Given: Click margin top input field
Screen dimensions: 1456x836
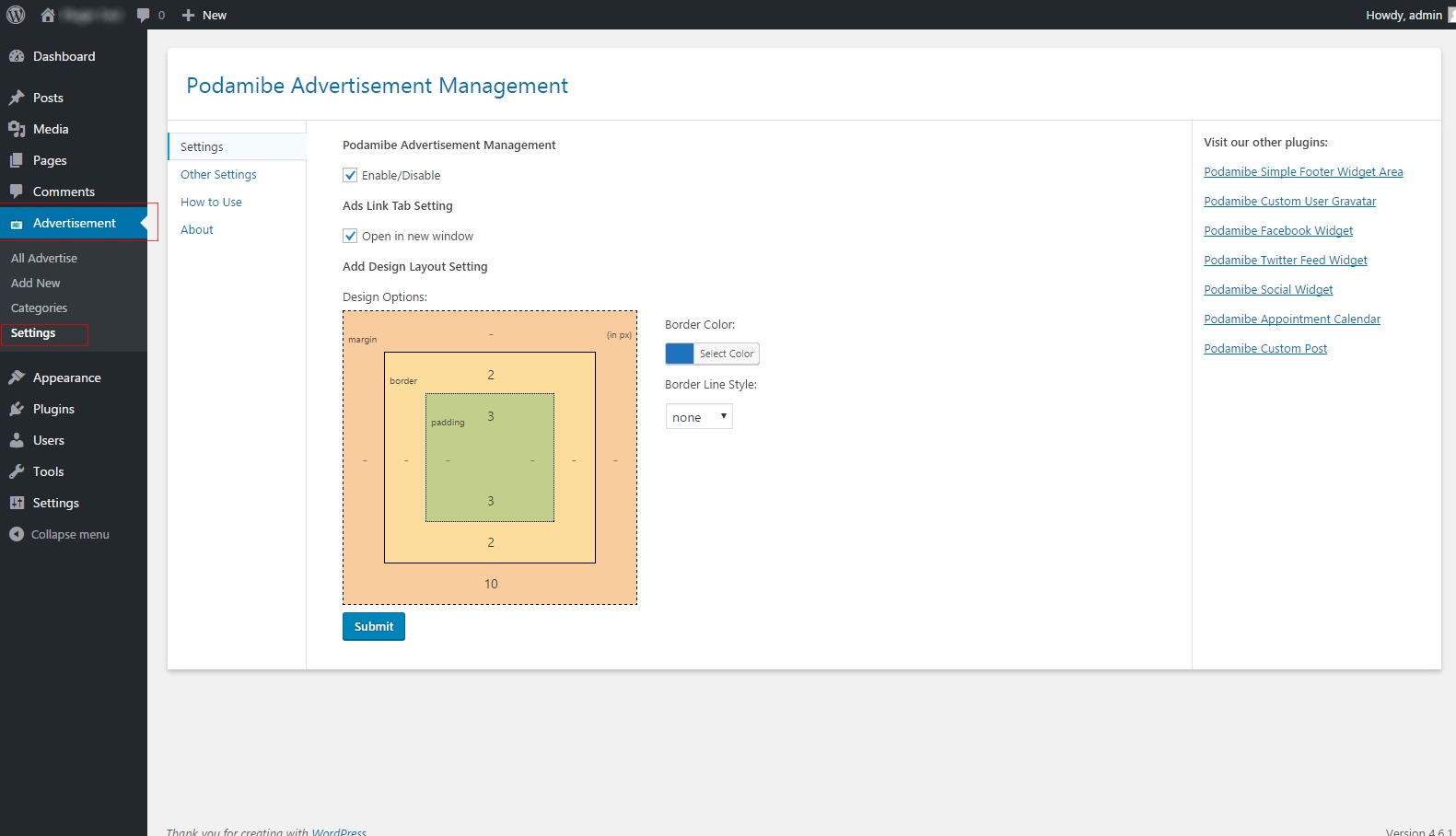Looking at the screenshot, I should click(x=491, y=334).
